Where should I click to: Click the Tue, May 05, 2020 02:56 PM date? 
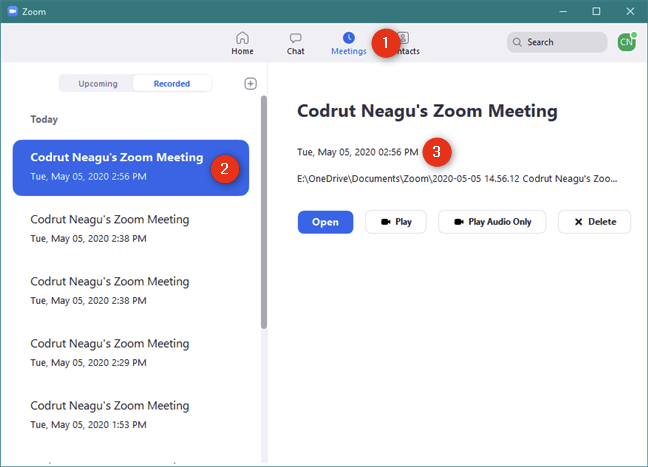point(357,152)
